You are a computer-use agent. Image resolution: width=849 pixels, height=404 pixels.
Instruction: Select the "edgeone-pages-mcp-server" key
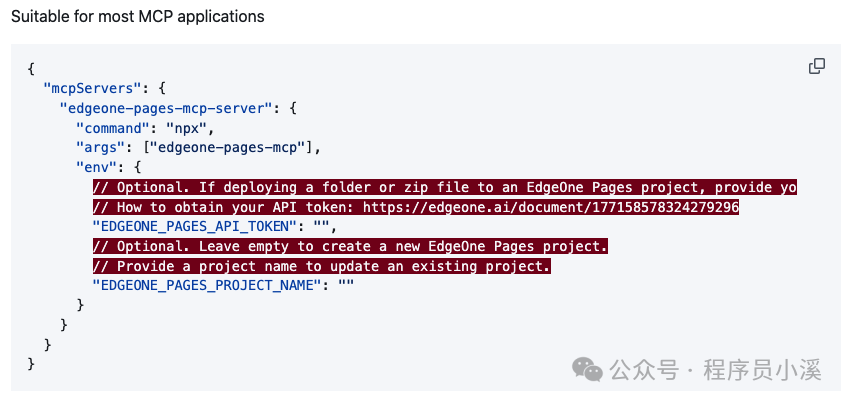170,107
